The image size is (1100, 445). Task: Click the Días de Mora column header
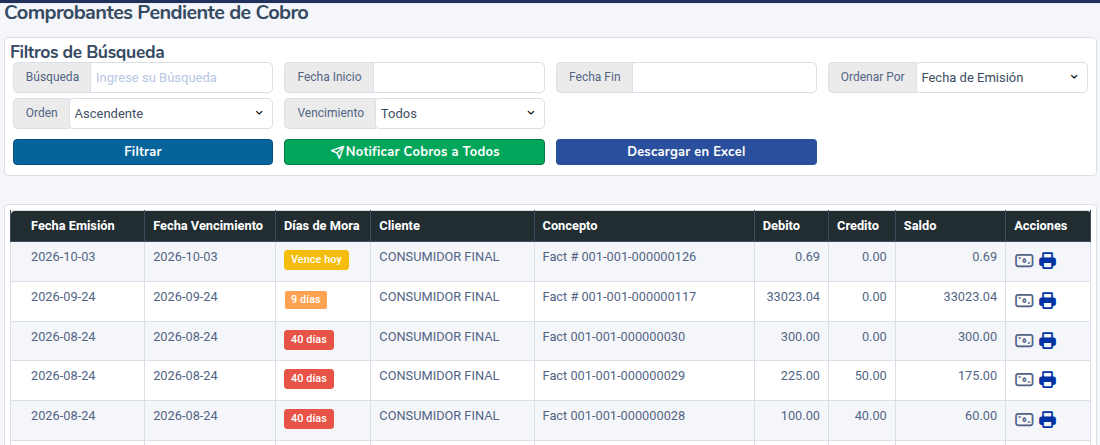pos(322,226)
